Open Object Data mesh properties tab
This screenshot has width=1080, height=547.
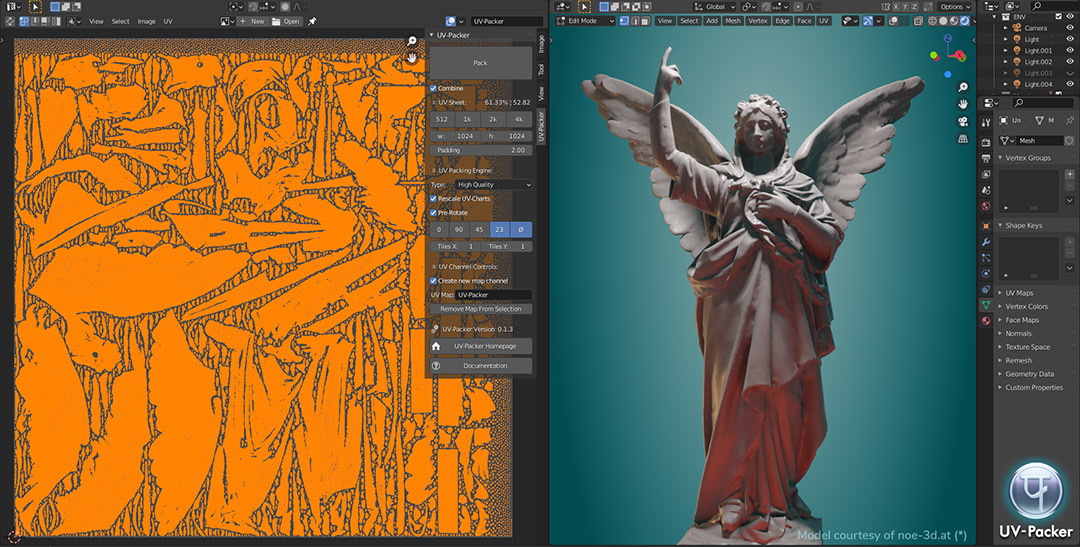point(986,304)
